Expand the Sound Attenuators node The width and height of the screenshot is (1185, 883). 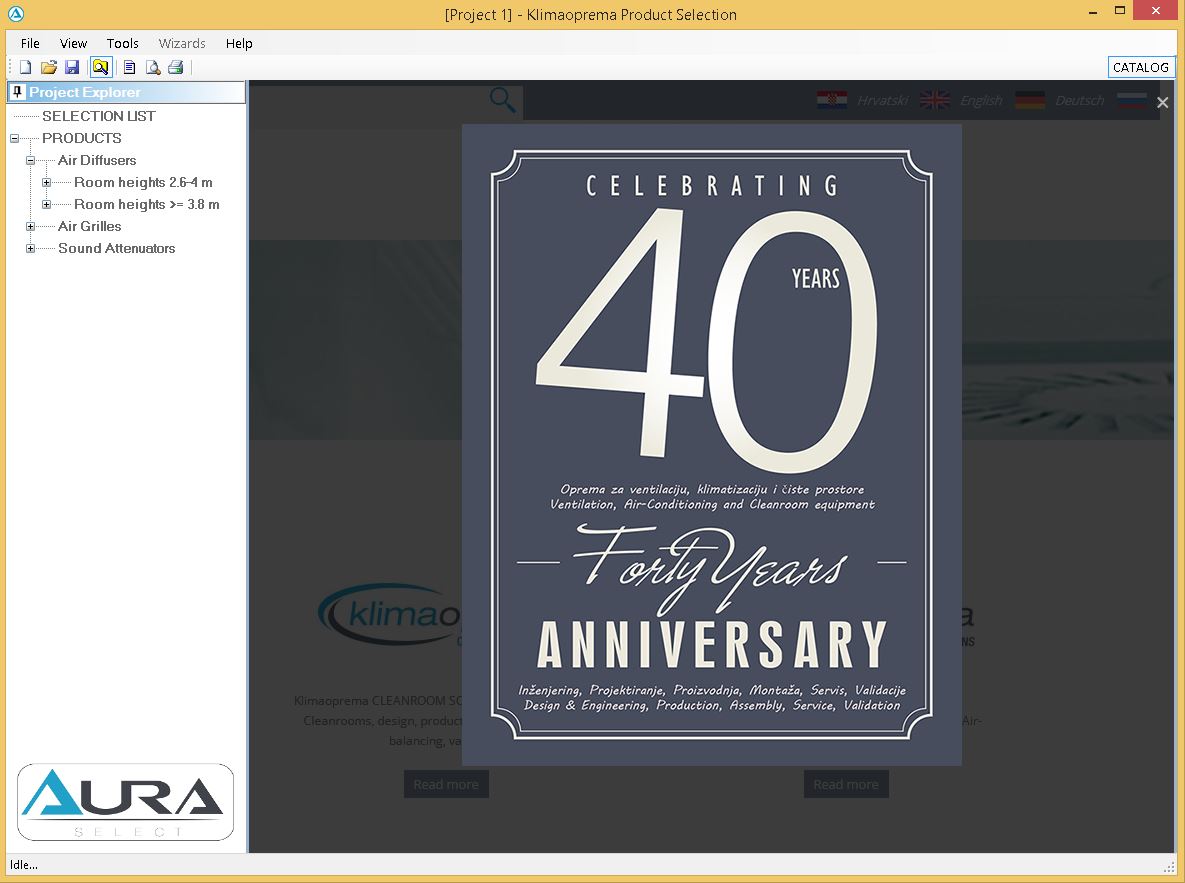(x=31, y=249)
